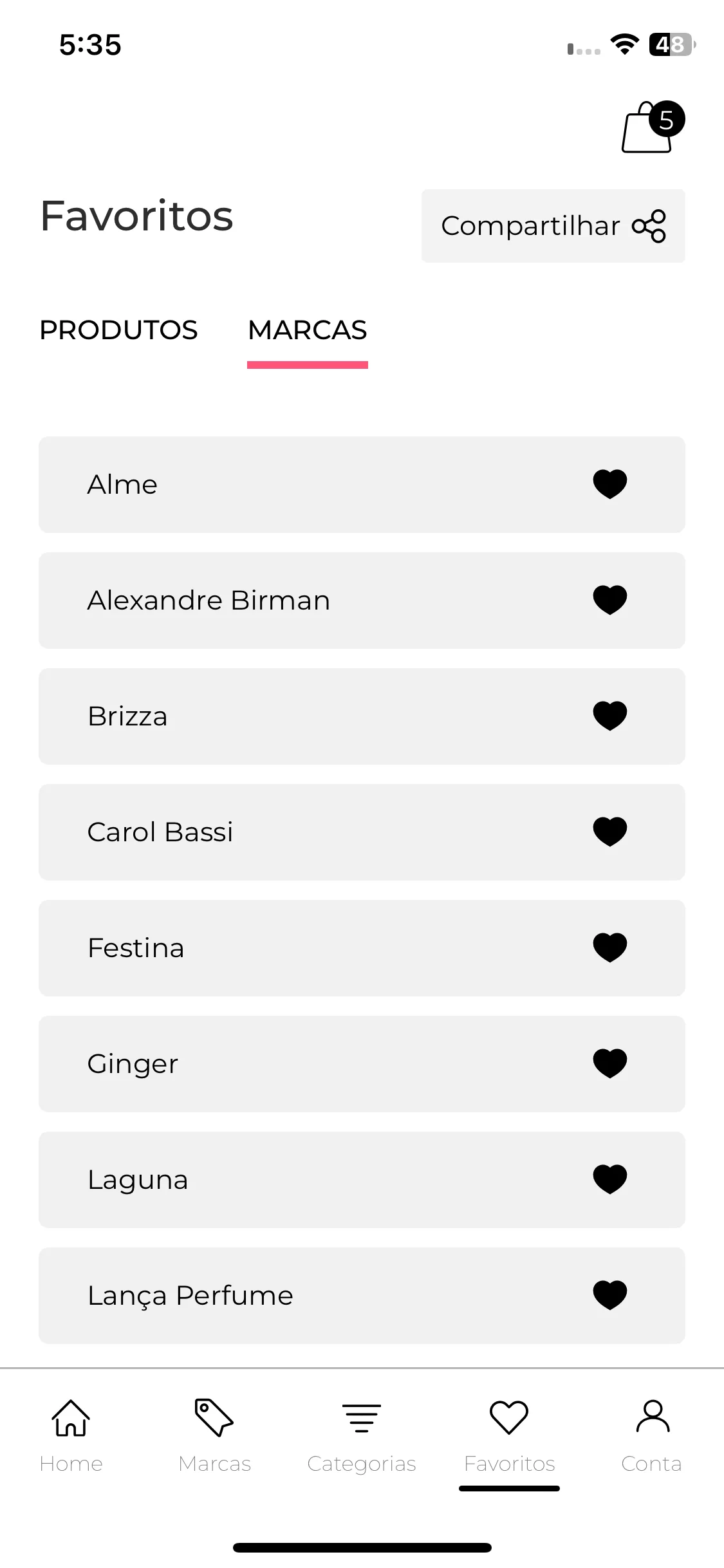Remove Brizza from favorites via heart

[609, 716]
